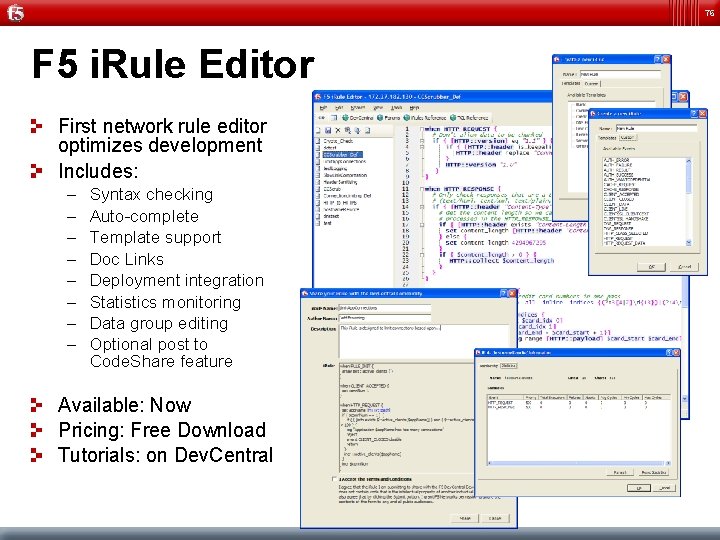The image size is (720, 540).
Task: Click the save disk icon above rule list
Action: click(328, 130)
